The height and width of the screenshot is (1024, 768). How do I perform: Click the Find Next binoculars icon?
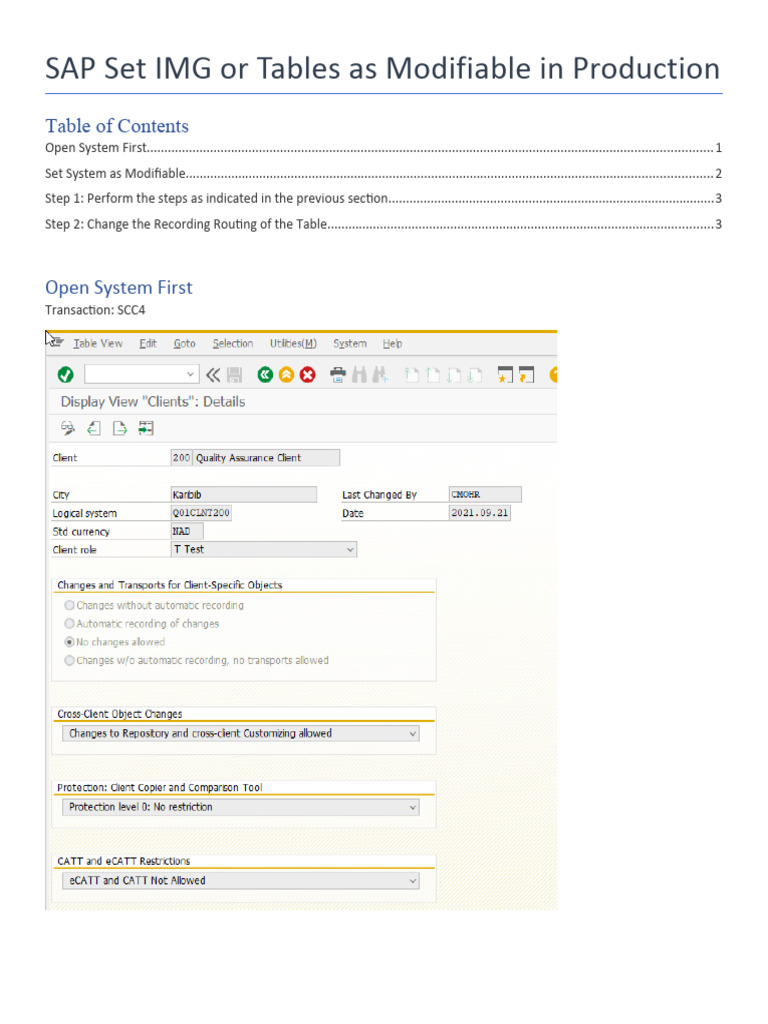(380, 375)
